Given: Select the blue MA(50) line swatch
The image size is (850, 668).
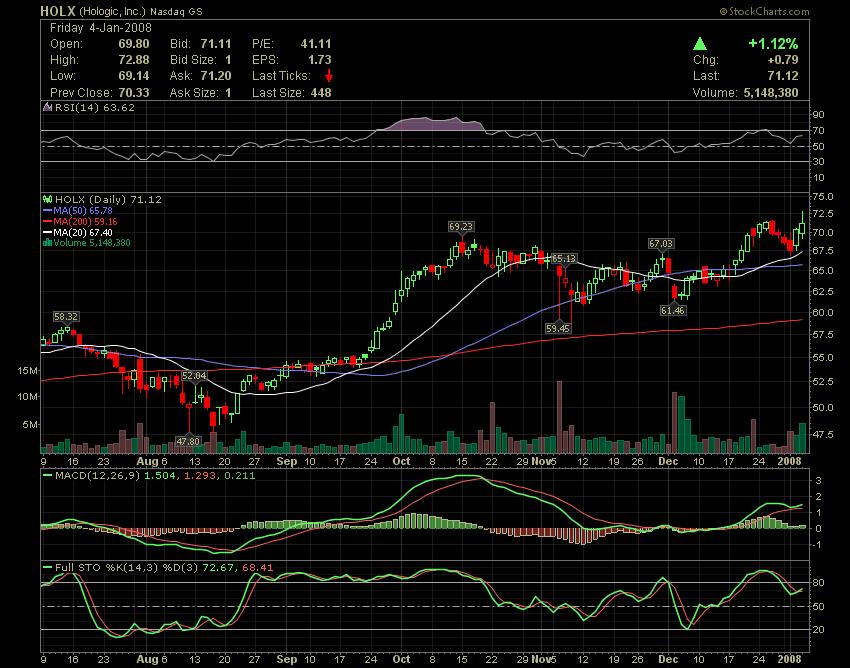Looking at the screenshot, I should click(48, 210).
